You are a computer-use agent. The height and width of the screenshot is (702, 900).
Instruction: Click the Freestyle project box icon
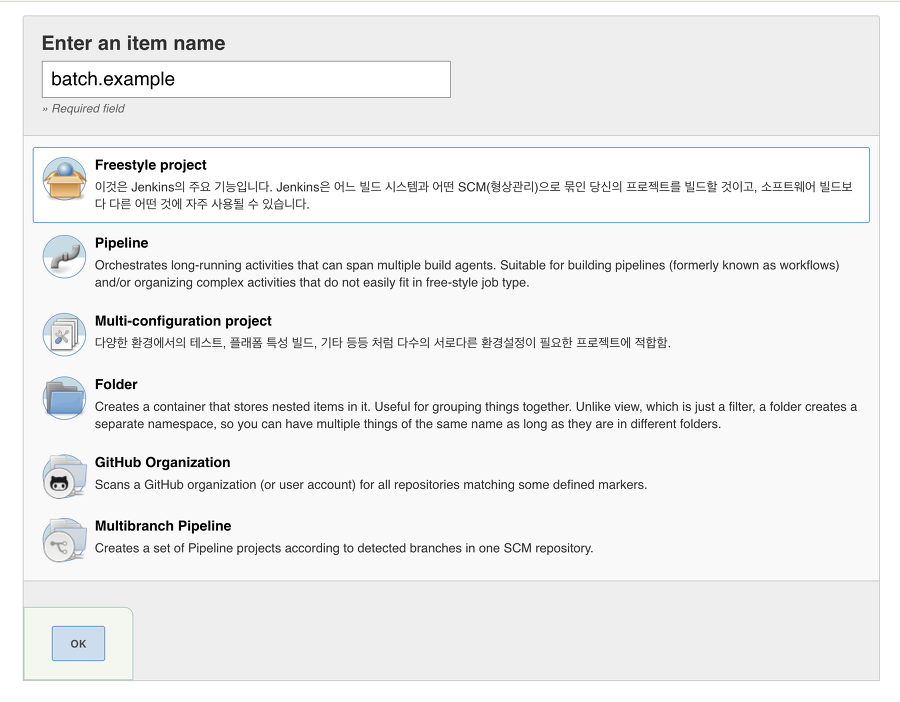coord(64,179)
